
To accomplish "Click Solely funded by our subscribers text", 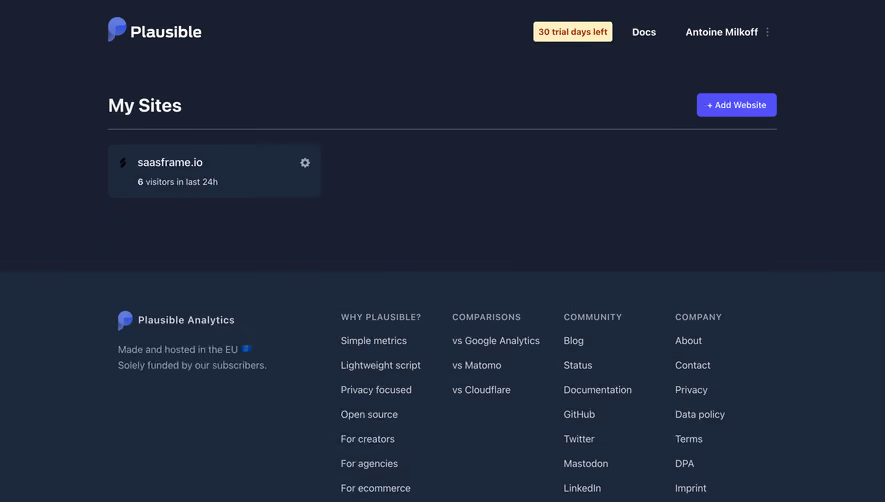I will click(x=192, y=365).
